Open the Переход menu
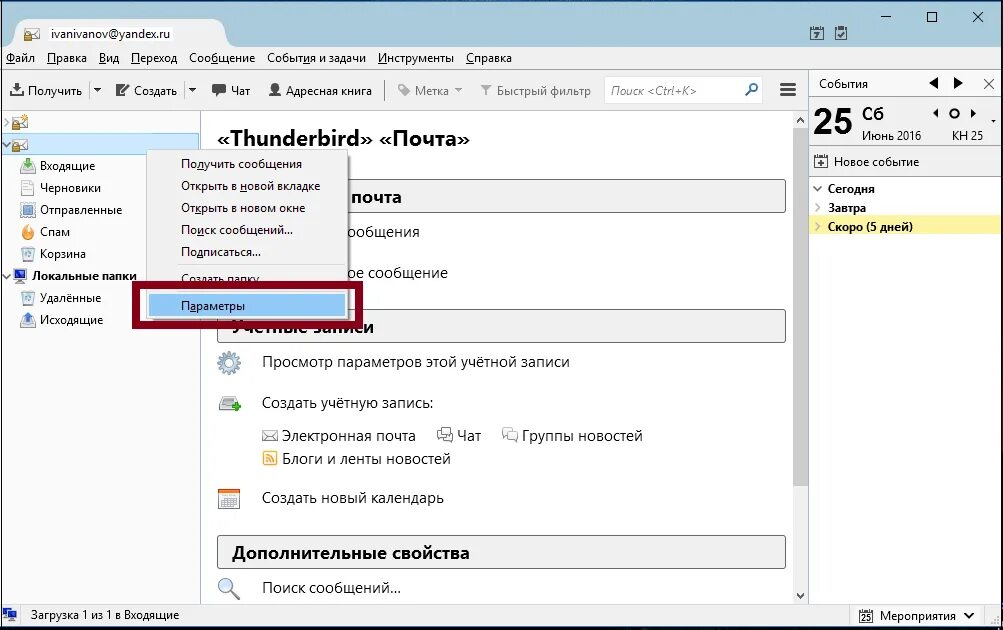1003x630 pixels. (154, 58)
